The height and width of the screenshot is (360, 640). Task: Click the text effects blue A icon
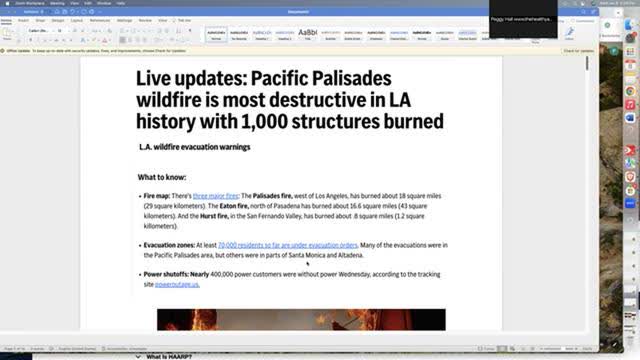83,40
